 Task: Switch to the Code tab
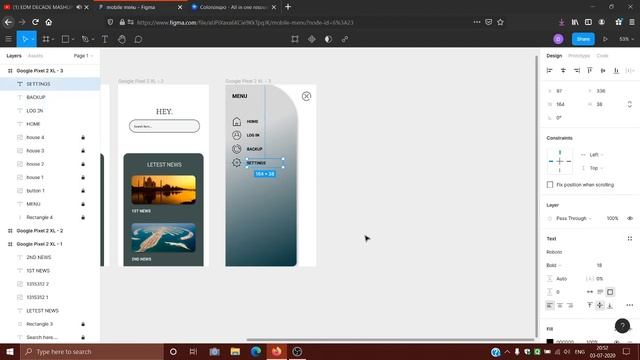coord(602,56)
